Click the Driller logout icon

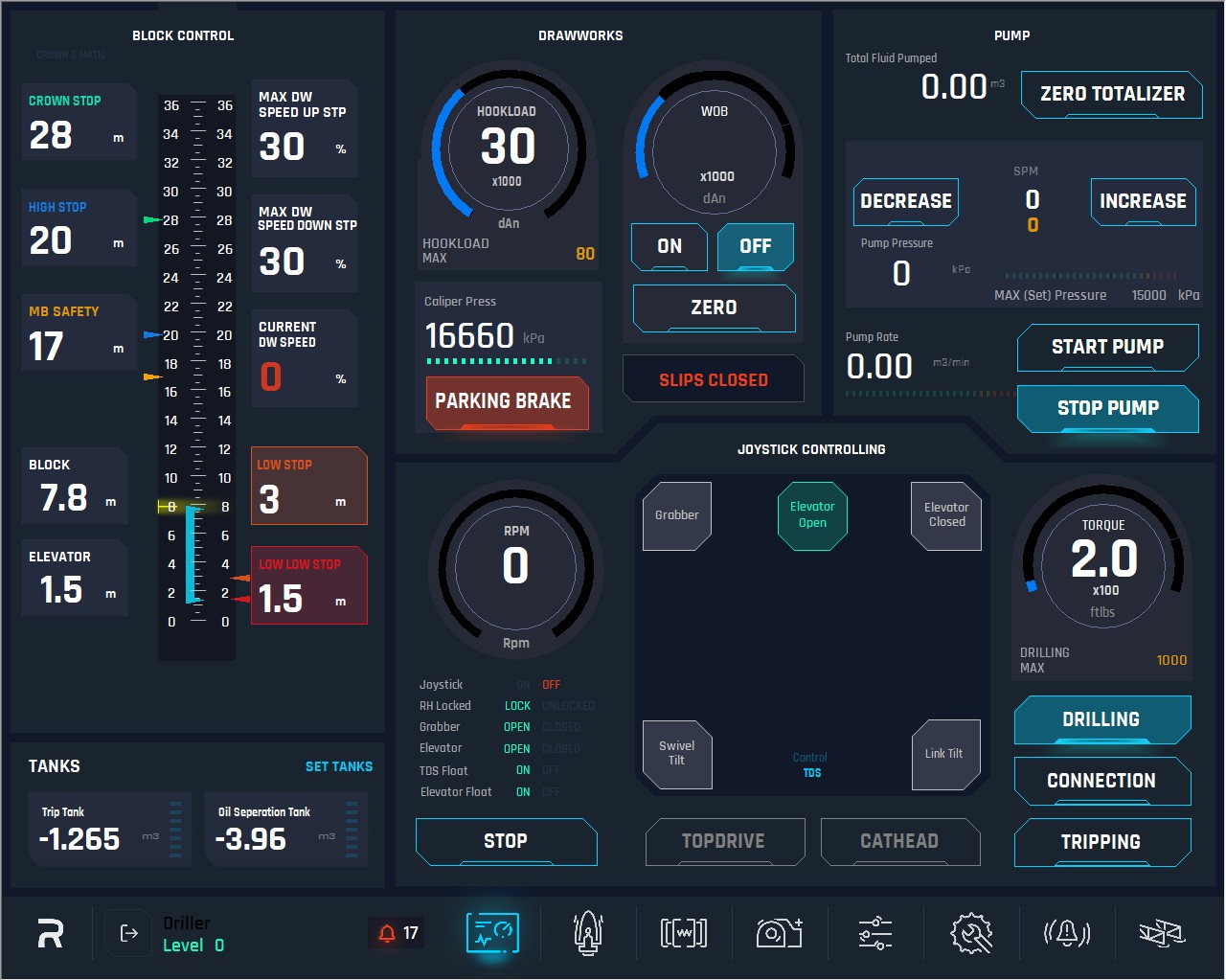(x=128, y=933)
